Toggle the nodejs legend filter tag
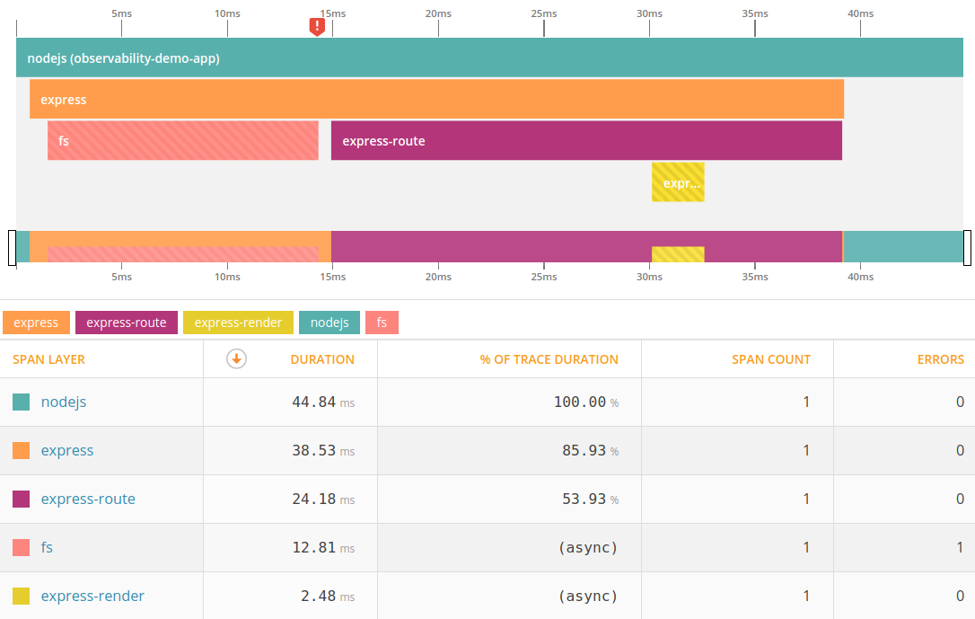This screenshot has height=619, width=975. 329,322
